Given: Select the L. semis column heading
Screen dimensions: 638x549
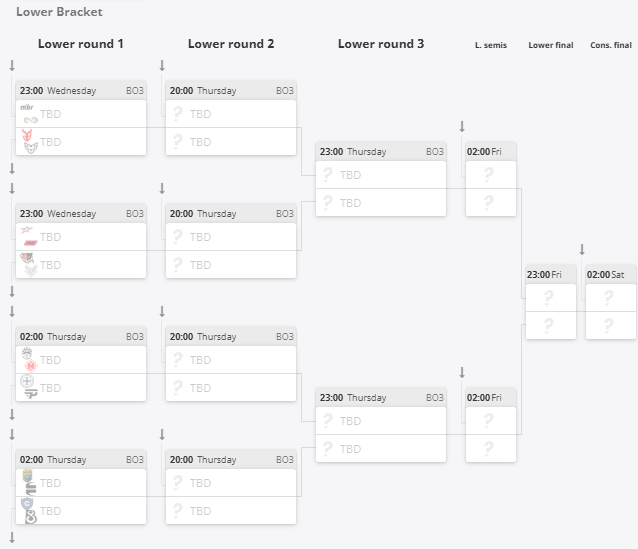Looking at the screenshot, I should 491,45.
